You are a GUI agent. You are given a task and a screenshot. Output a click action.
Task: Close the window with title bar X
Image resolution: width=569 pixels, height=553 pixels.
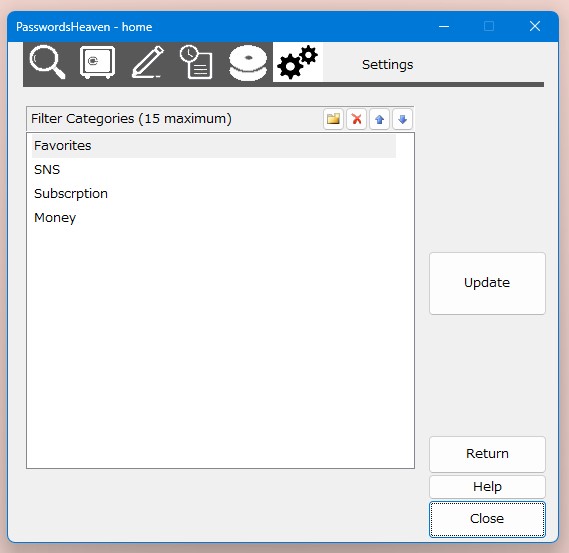[x=535, y=26]
